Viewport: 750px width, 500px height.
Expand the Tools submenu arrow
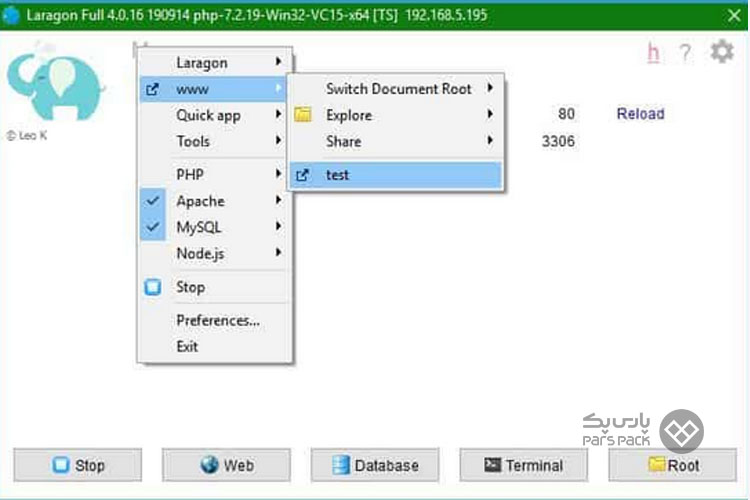(x=278, y=141)
